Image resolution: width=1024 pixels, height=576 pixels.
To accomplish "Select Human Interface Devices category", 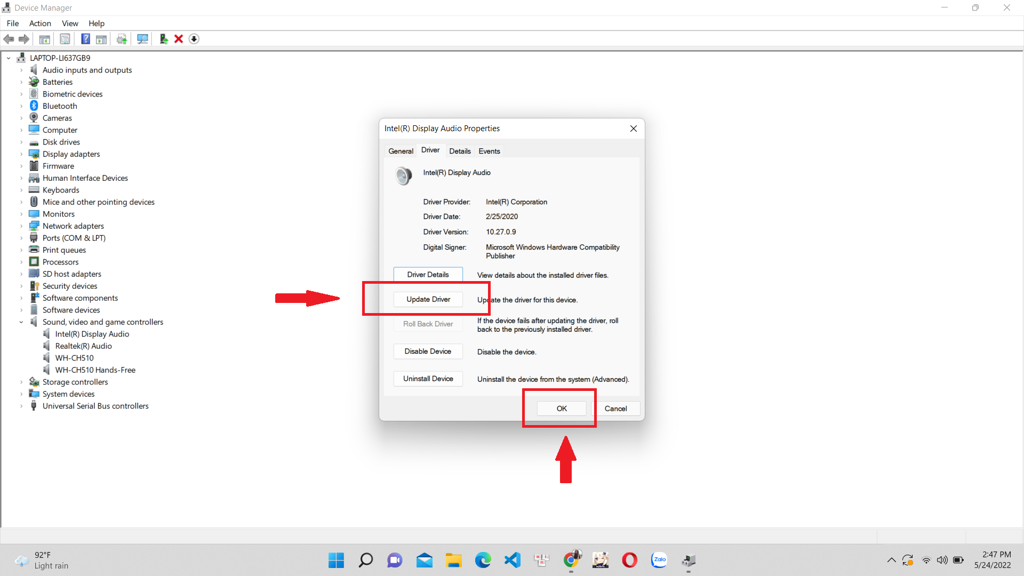I will pos(85,178).
